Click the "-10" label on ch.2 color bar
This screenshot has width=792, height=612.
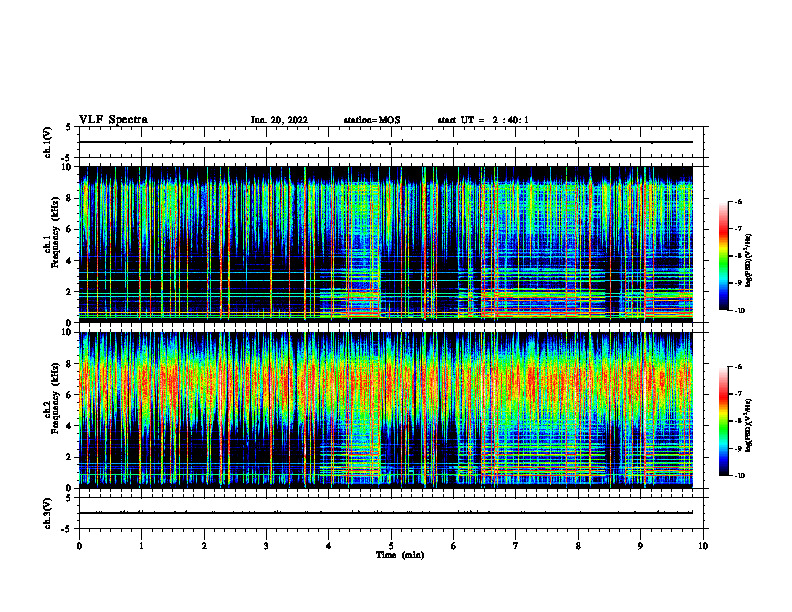[x=739, y=476]
